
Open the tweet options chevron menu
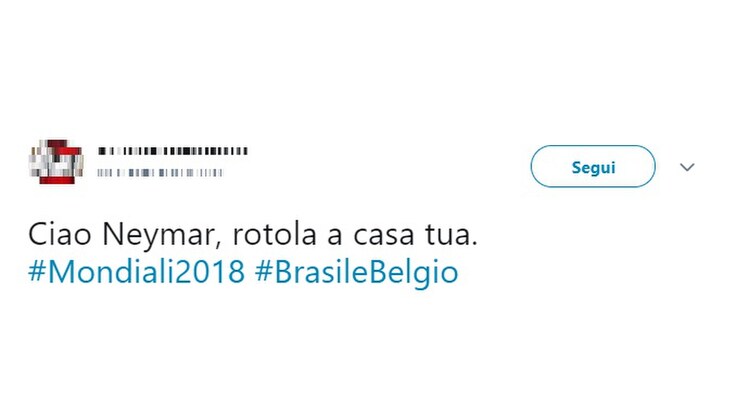(687, 167)
